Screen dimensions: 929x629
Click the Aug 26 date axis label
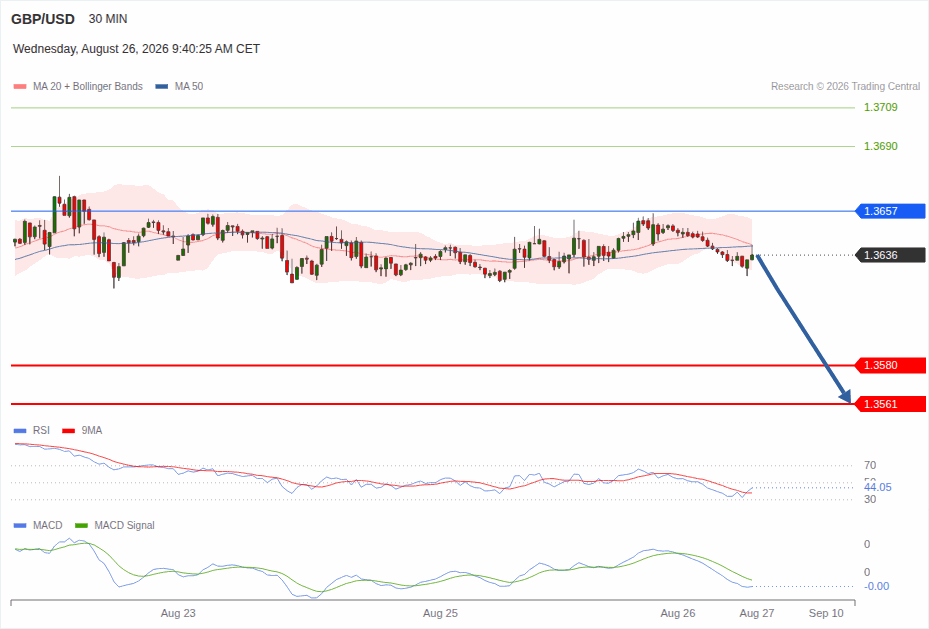(678, 614)
